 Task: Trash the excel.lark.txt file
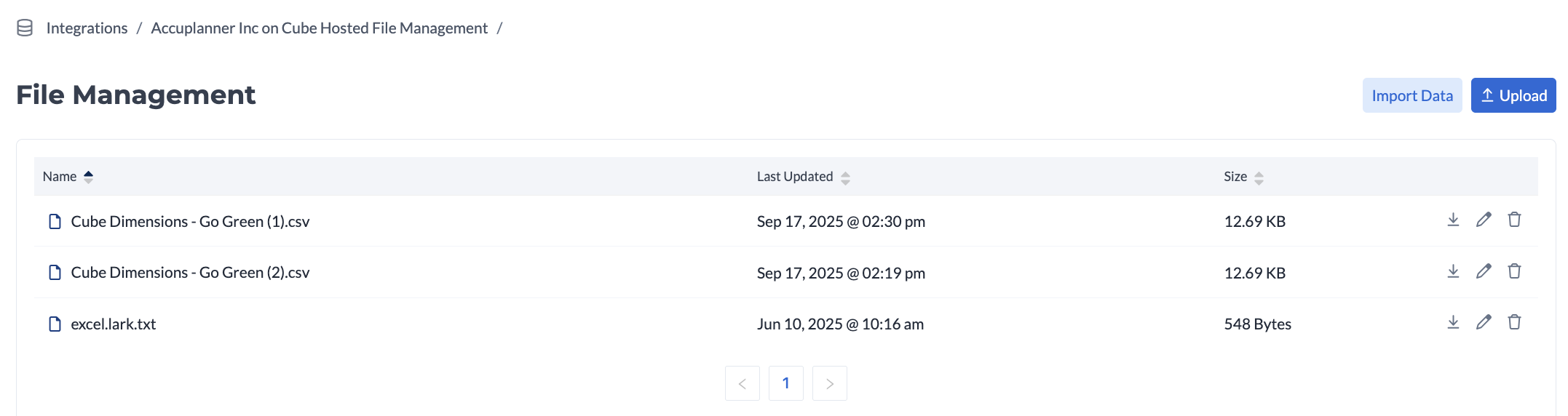click(1514, 322)
